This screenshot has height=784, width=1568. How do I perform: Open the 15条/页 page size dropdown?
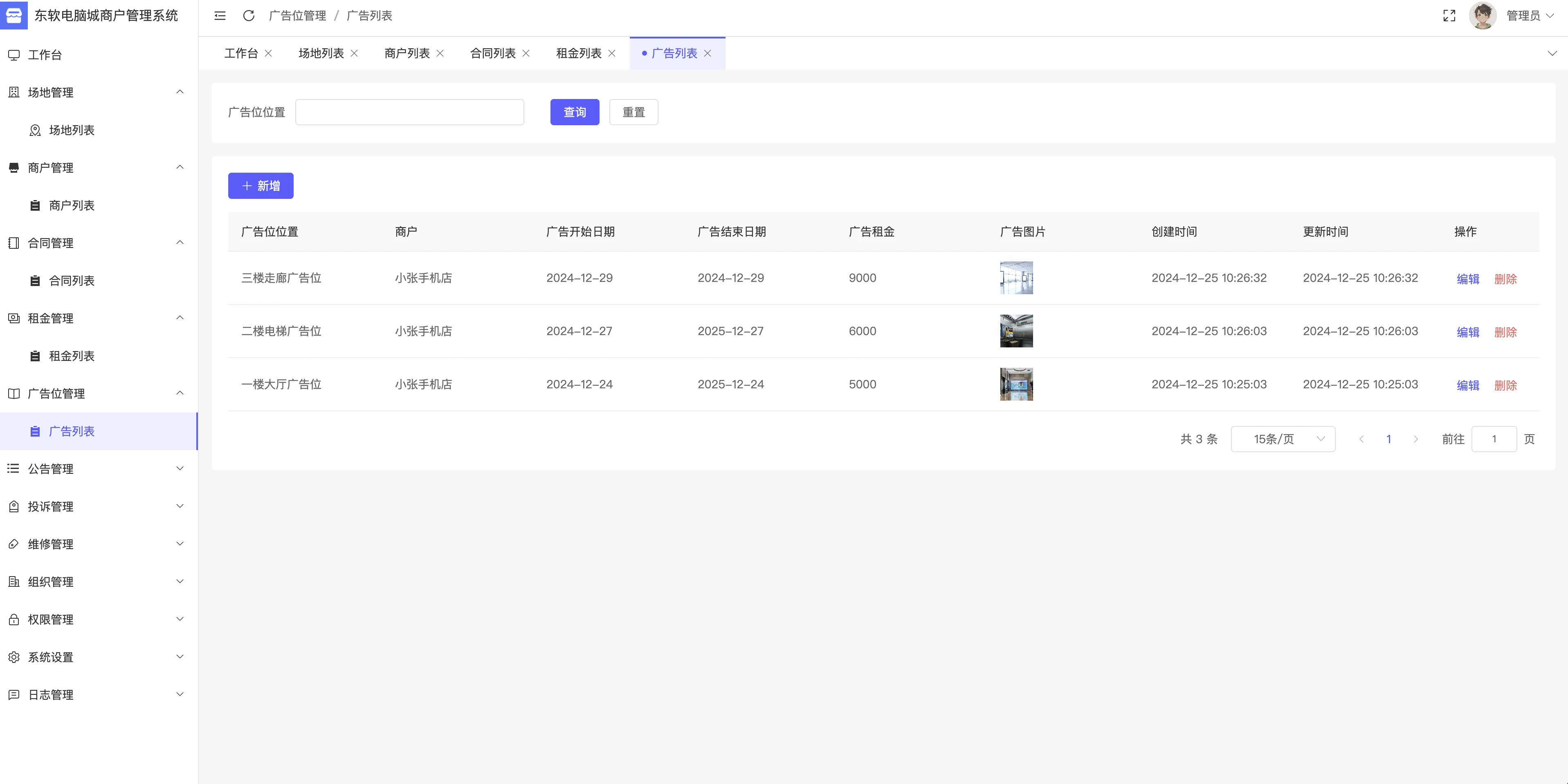click(x=1283, y=439)
